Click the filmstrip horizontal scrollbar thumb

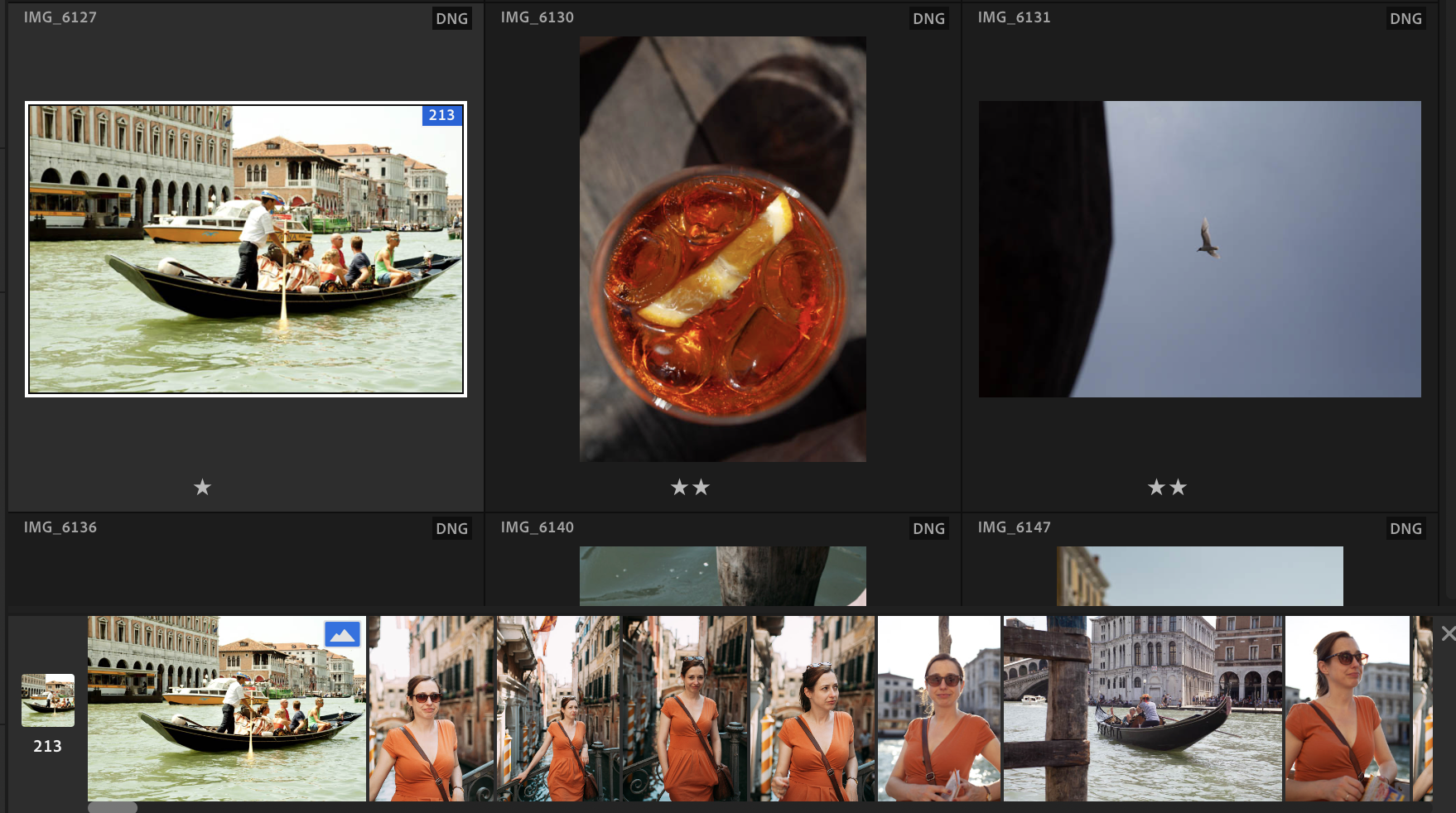(x=113, y=807)
